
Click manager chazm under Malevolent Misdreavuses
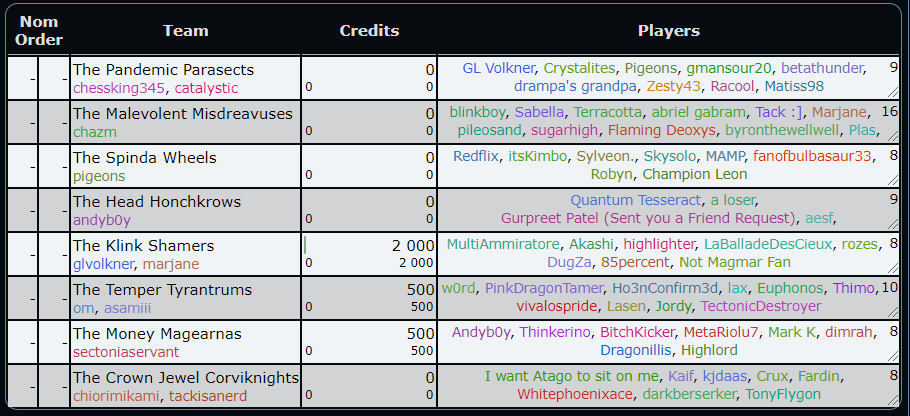pyautogui.click(x=94, y=131)
